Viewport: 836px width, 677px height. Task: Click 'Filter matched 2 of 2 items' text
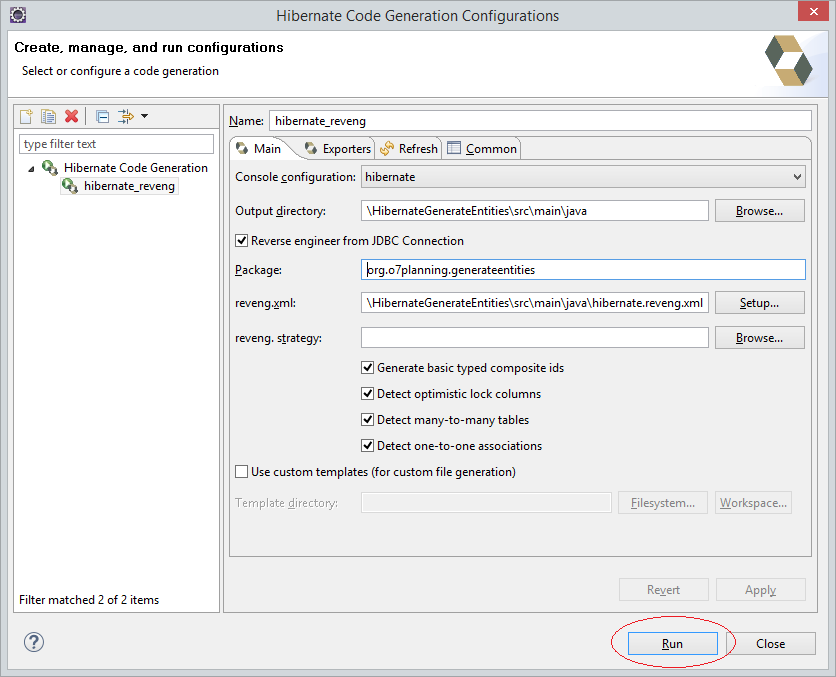click(89, 600)
